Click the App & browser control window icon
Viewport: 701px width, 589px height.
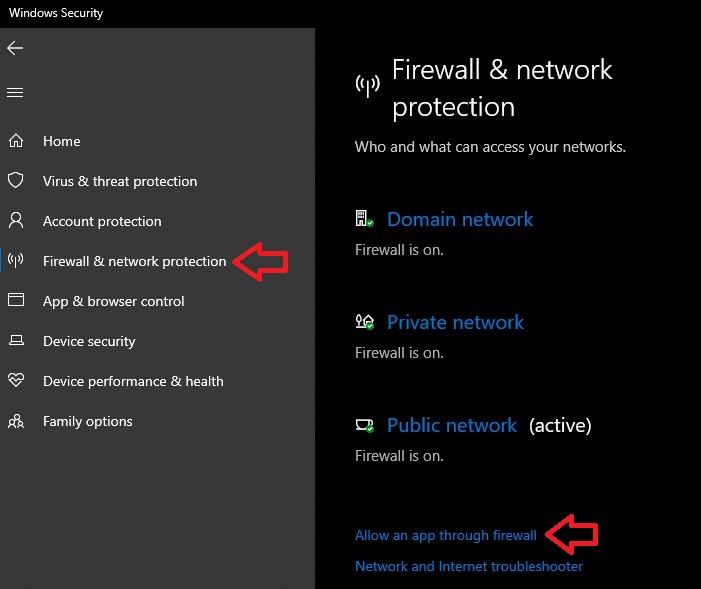pos(16,301)
